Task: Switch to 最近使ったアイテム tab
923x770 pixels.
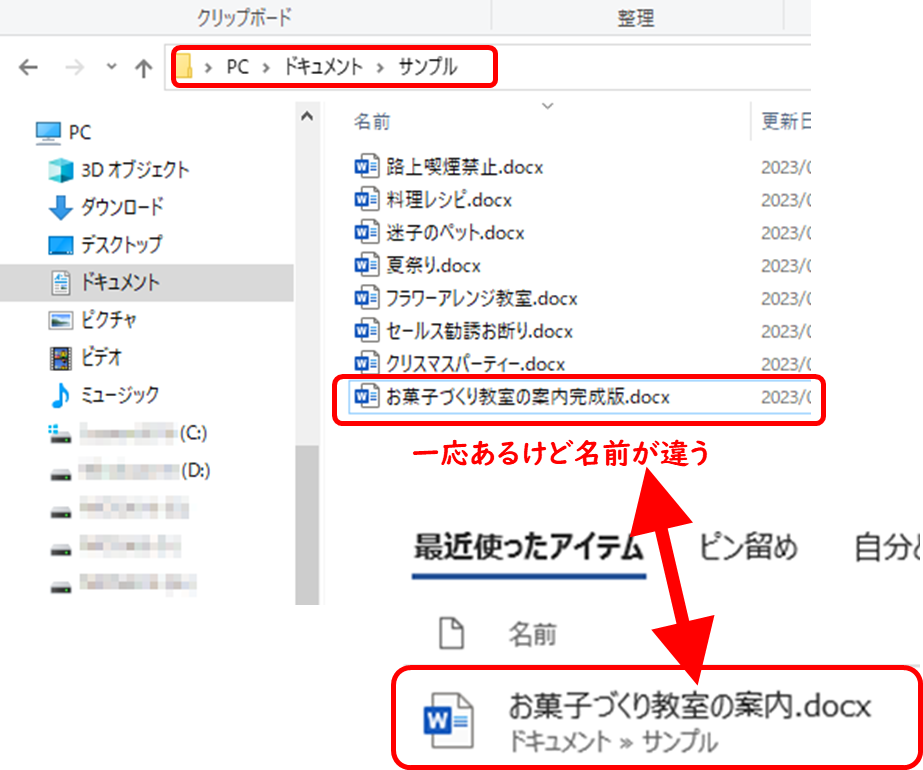Action: [529, 547]
